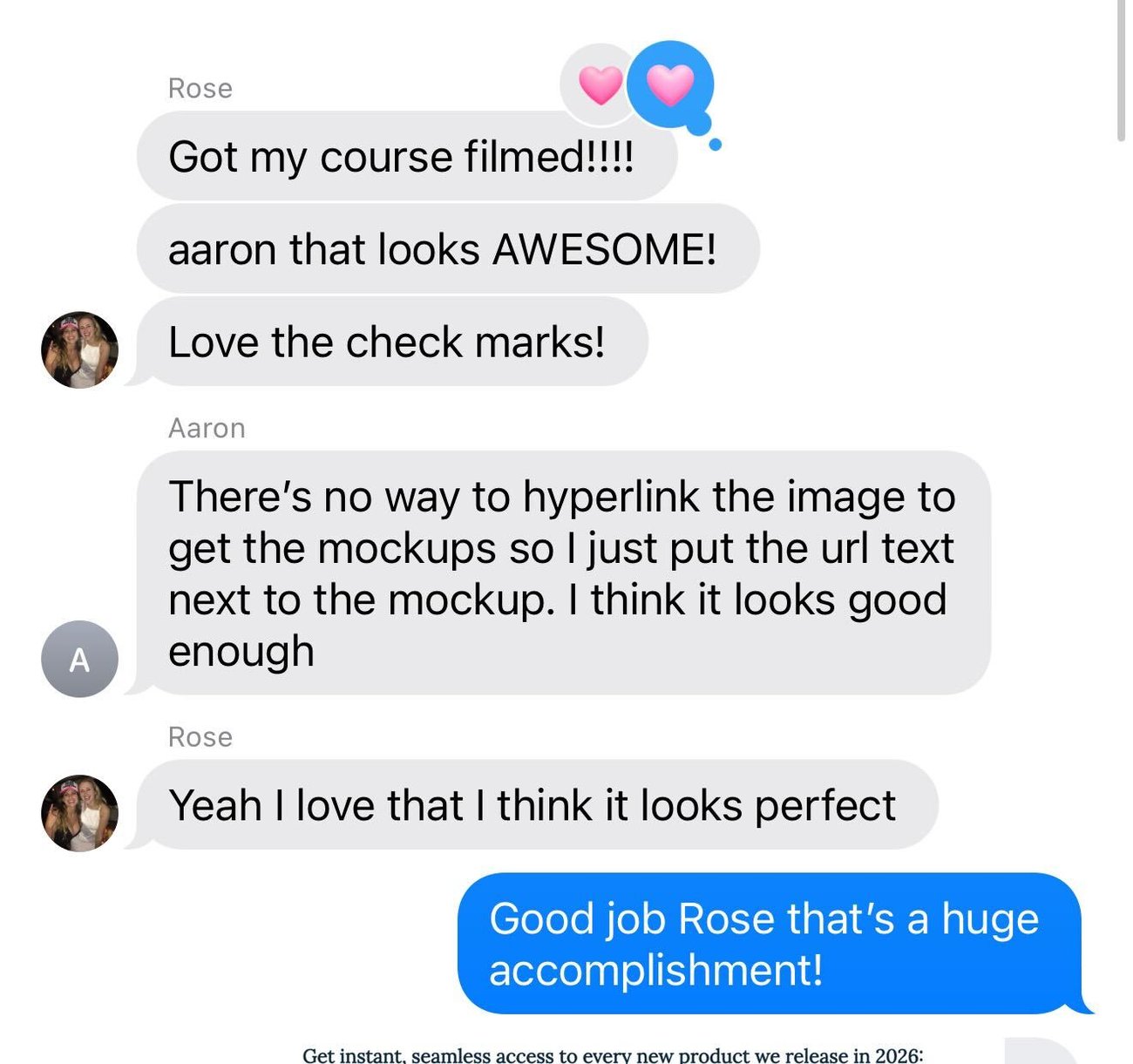Click the partial gray bubble at bottom right
This screenshot has width=1133, height=1064.
pos(1041,1051)
